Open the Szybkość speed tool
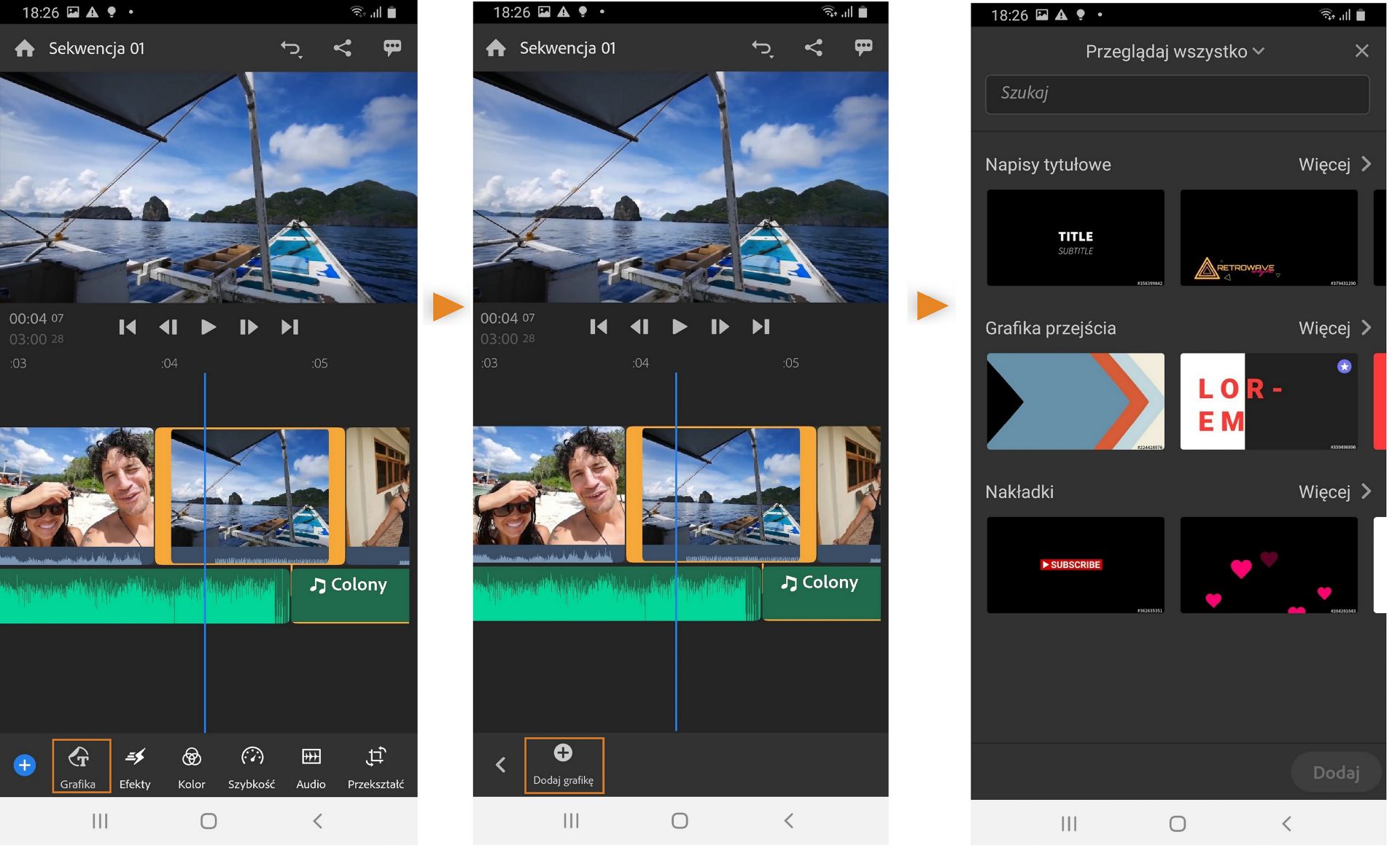 pyautogui.click(x=252, y=766)
